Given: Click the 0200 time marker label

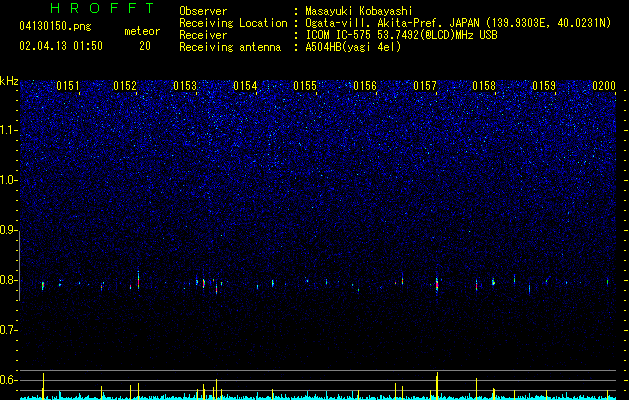Looking at the screenshot, I should click(x=604, y=86).
